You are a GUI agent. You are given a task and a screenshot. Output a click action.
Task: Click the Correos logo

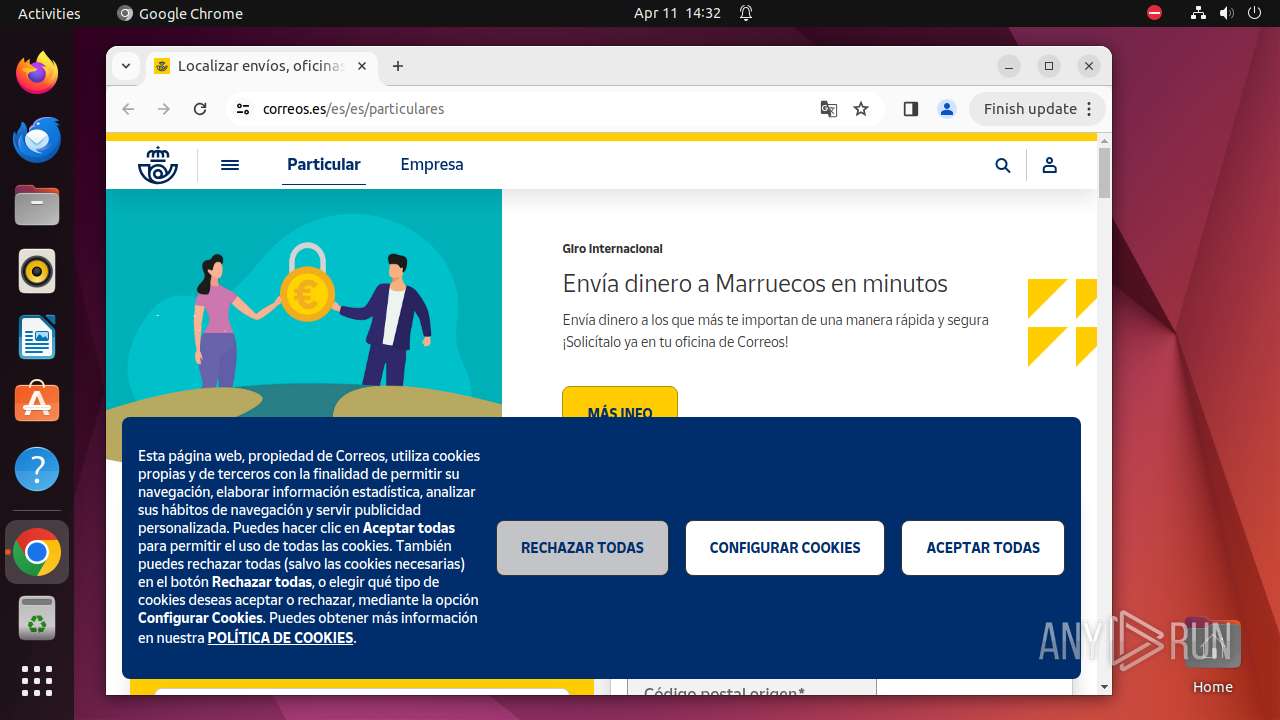pyautogui.click(x=158, y=165)
